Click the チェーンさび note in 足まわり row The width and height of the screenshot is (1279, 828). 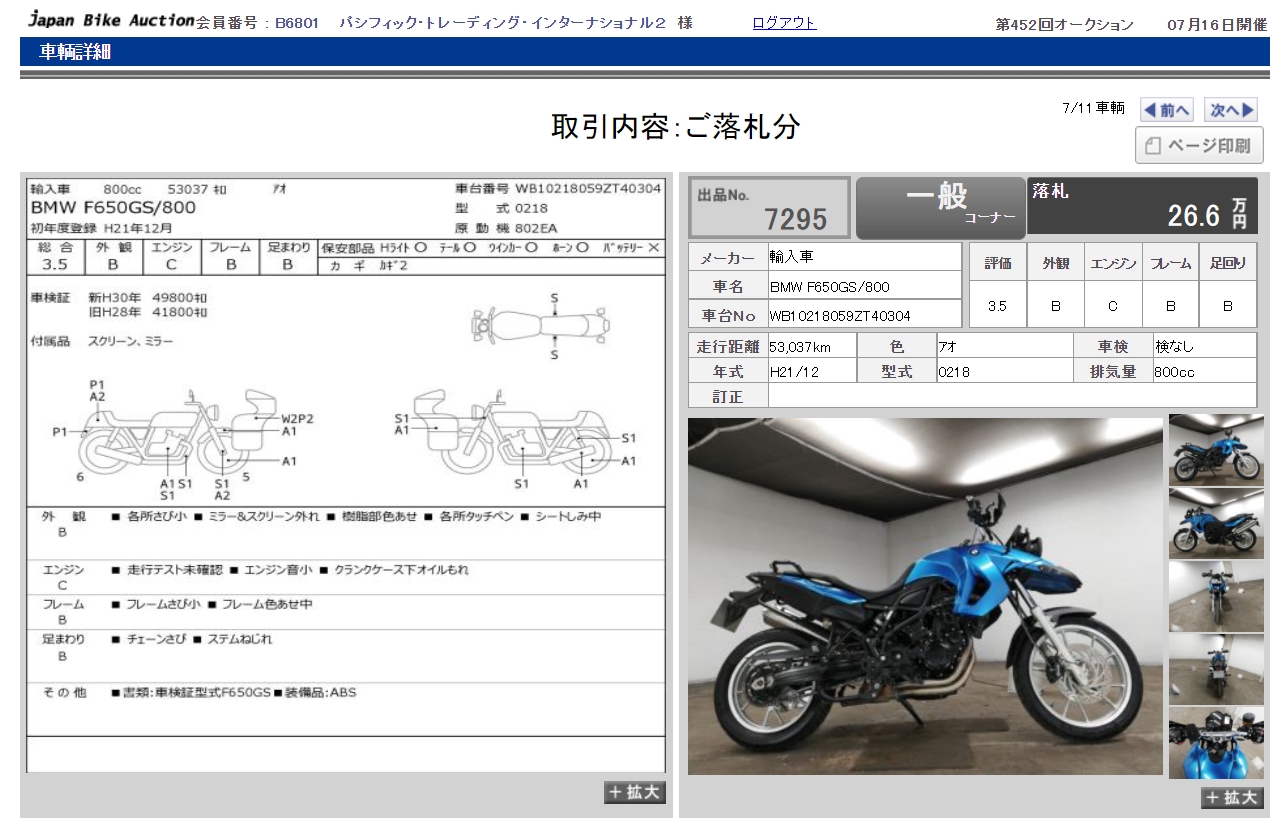click(x=155, y=639)
